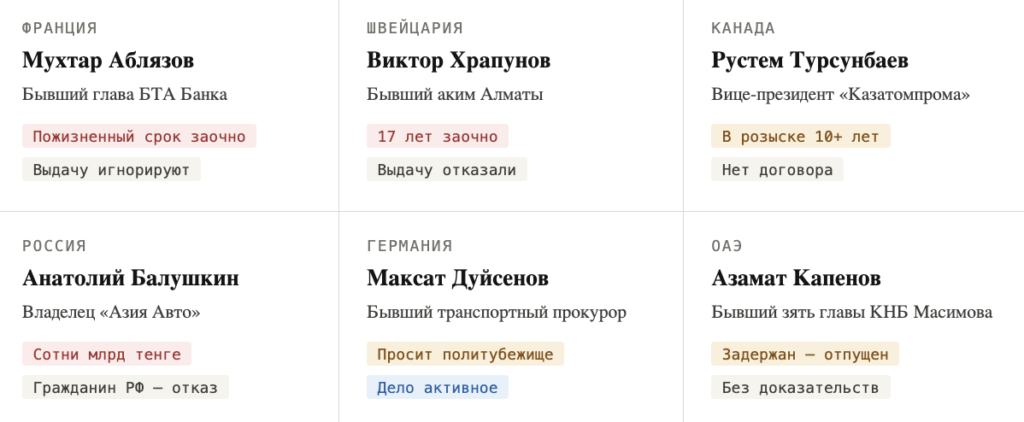
Task: Open the Максат Дуйсенов name heading
Action: [x=457, y=278]
